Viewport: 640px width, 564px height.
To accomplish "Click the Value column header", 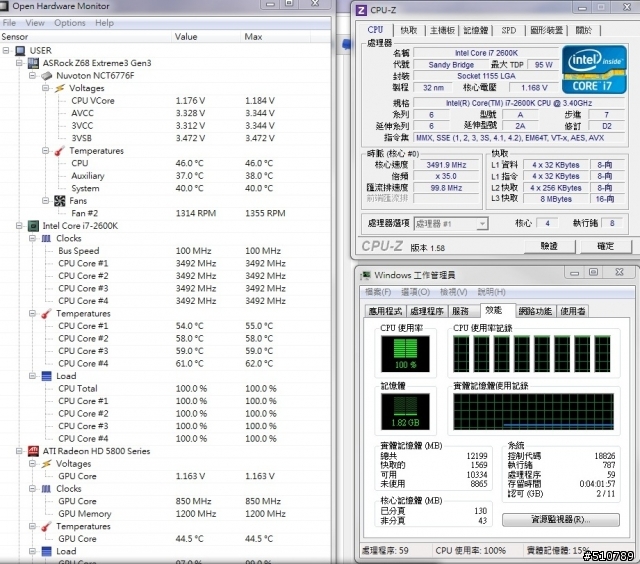I will click(x=206, y=37).
